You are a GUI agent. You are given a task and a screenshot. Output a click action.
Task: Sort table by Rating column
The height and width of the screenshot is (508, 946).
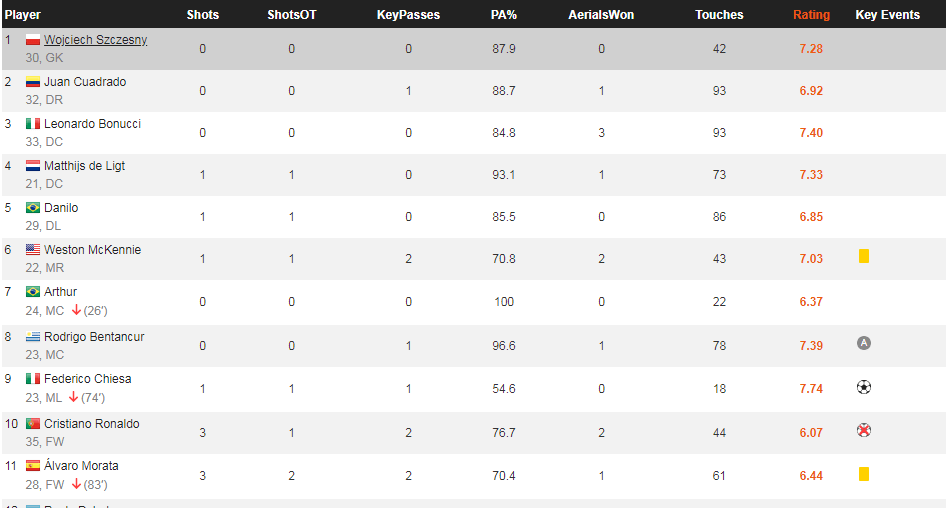pyautogui.click(x=811, y=14)
